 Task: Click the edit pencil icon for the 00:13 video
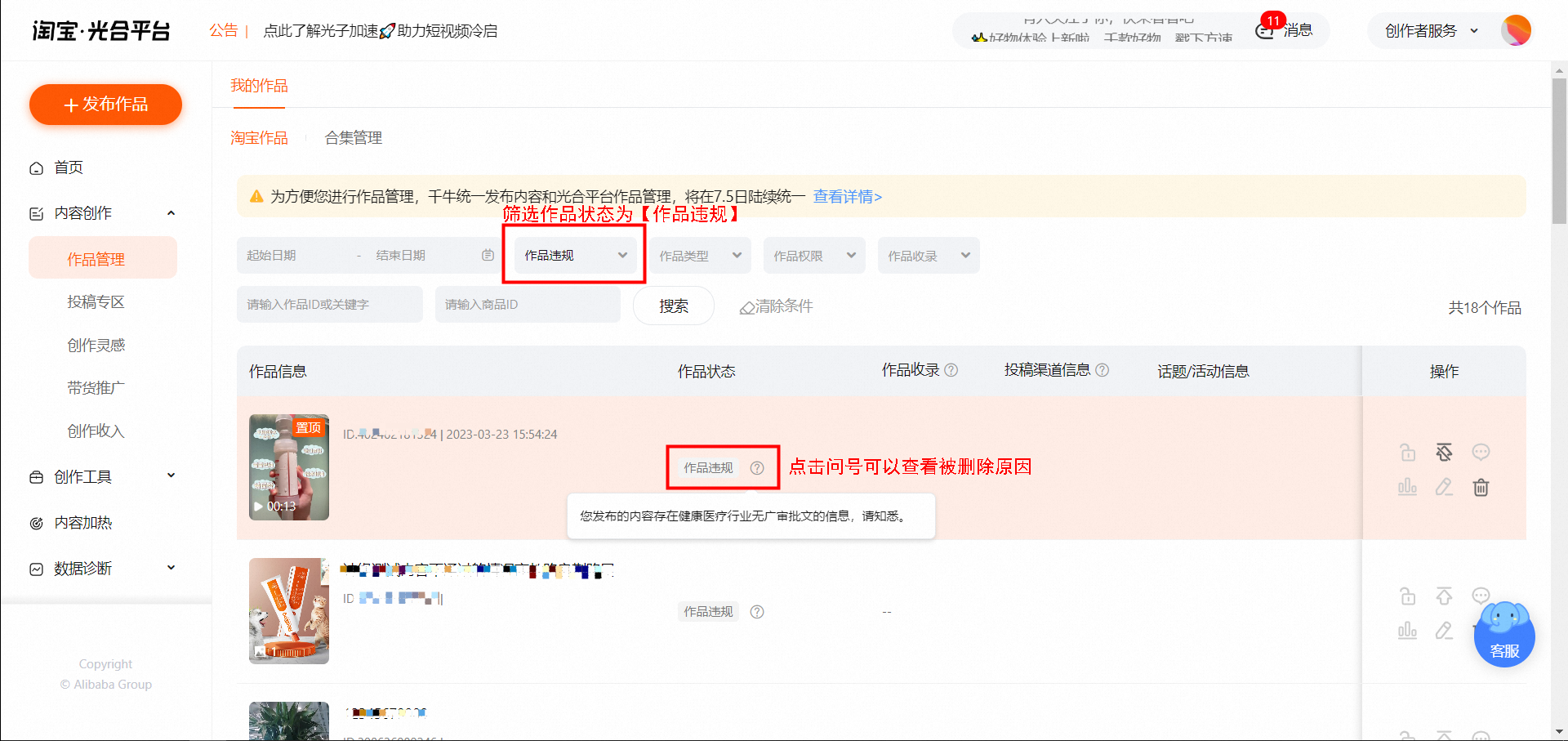[1444, 487]
